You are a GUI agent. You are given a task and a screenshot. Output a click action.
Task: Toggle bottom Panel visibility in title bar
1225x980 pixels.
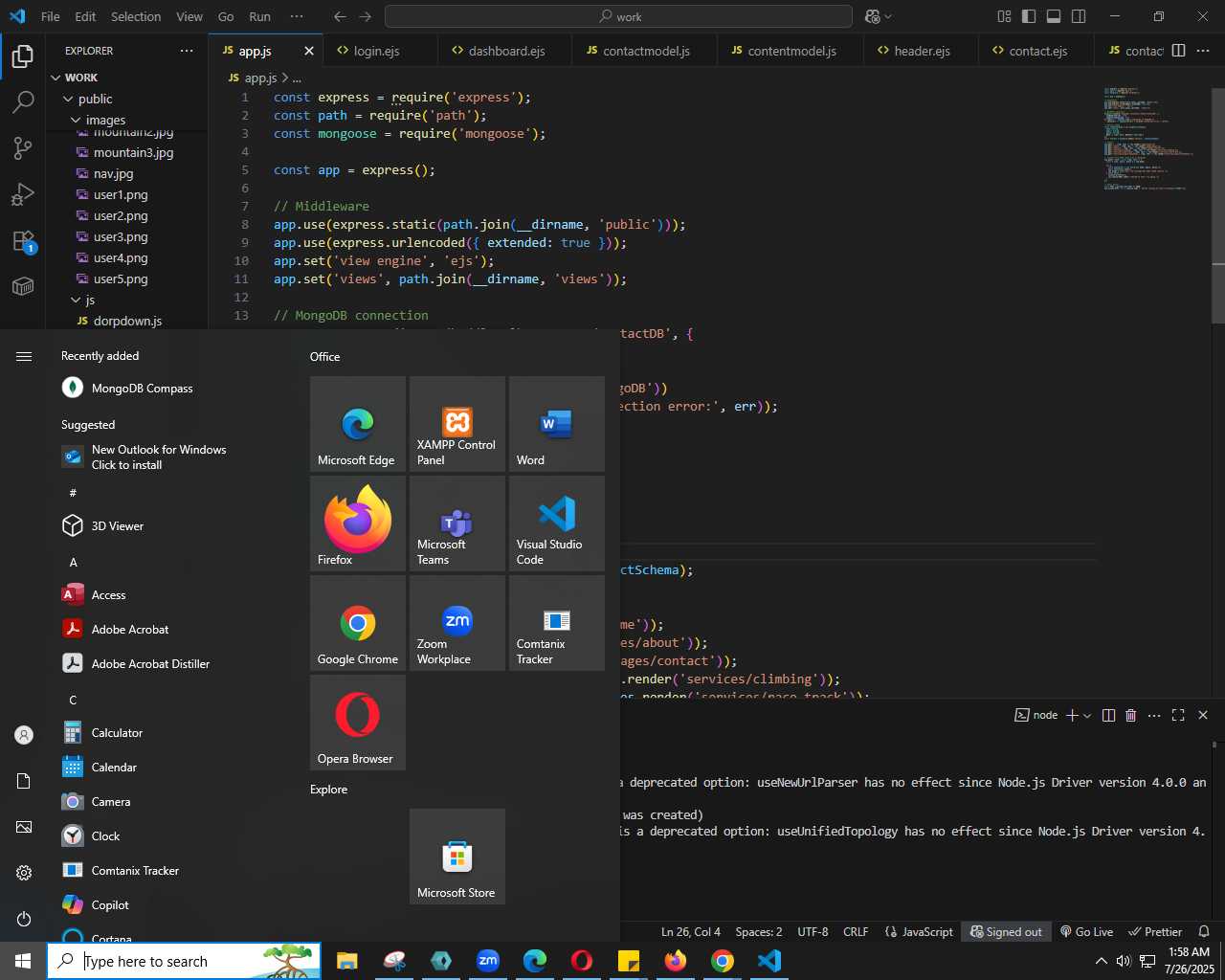[1054, 16]
